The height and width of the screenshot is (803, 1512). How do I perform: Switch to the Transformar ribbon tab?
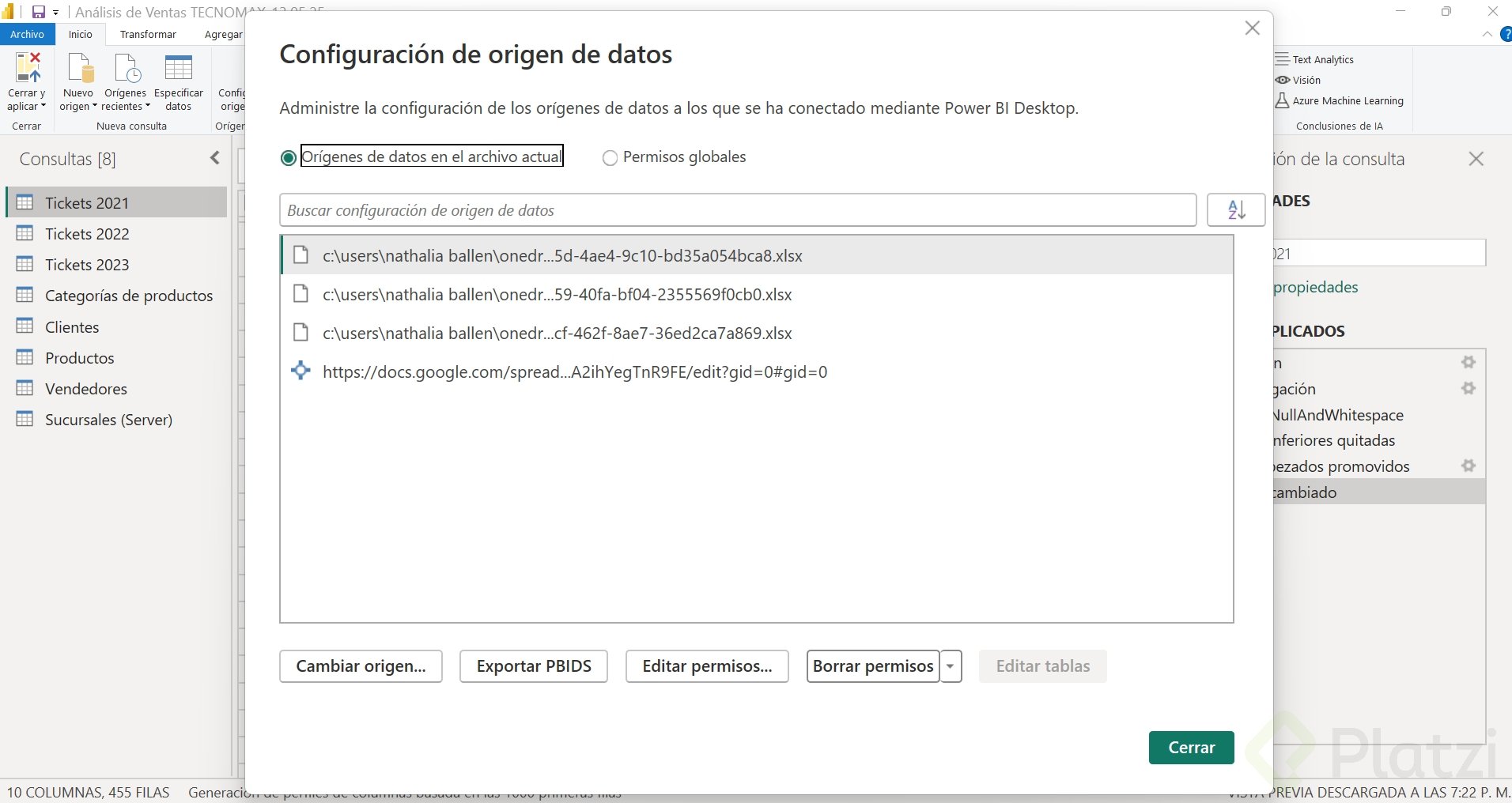(148, 34)
